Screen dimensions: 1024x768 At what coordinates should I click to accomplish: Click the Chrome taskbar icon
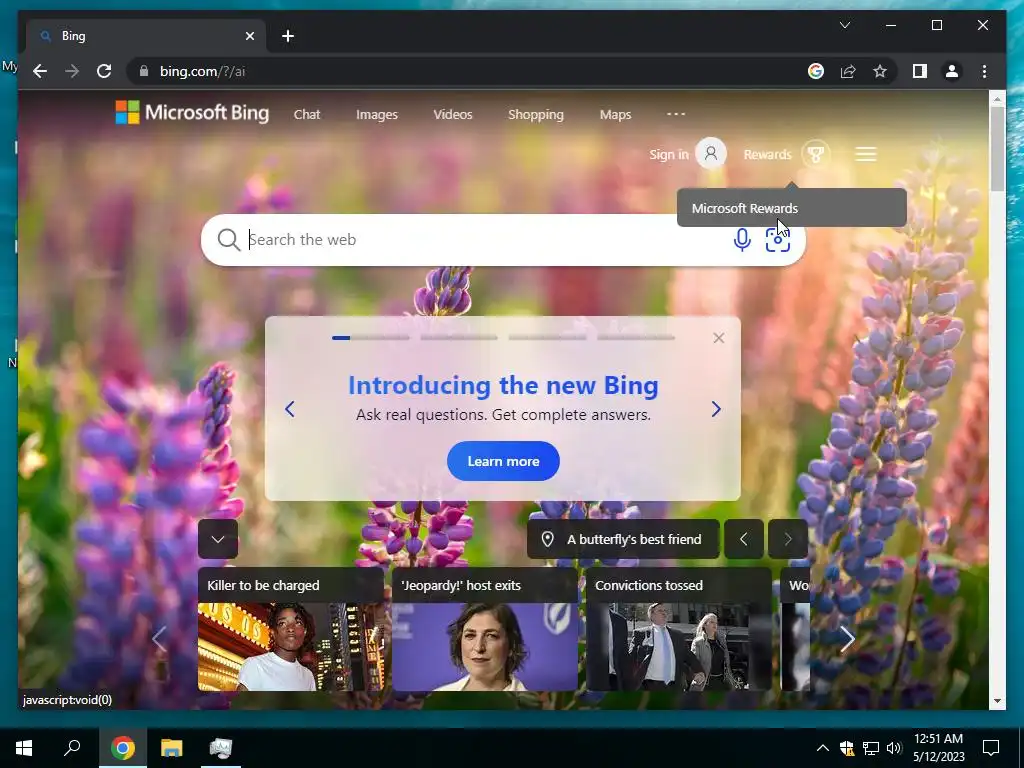122,748
